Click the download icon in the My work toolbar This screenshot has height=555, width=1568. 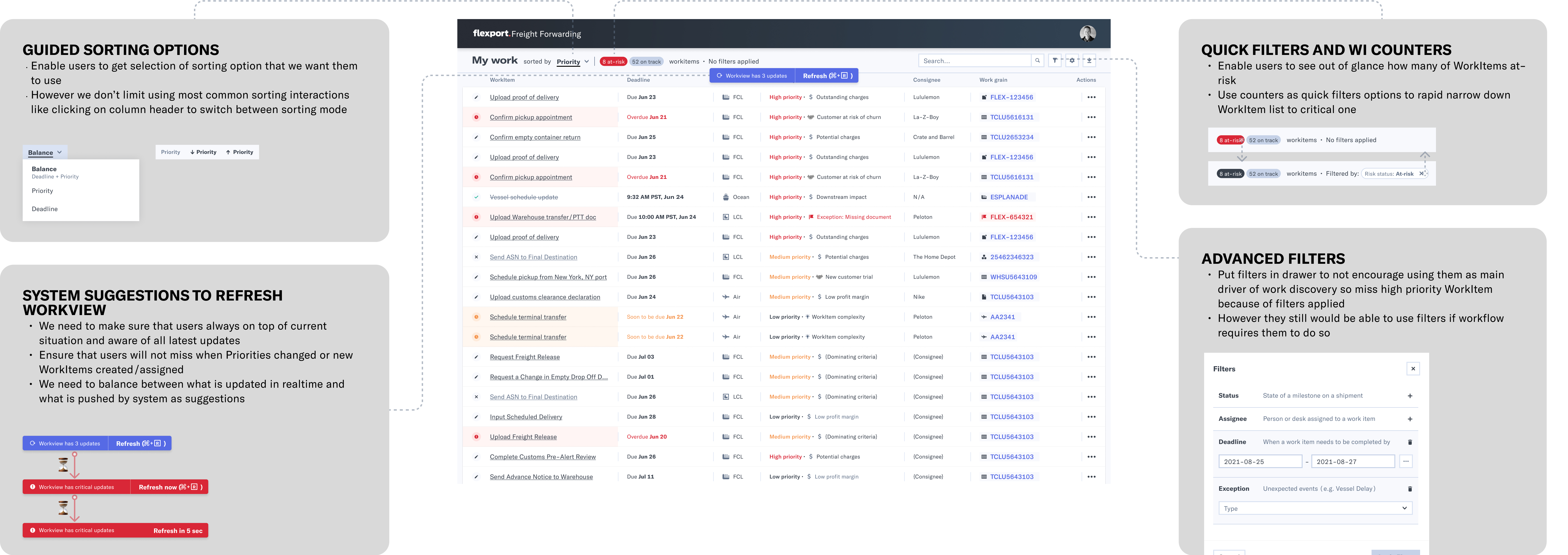pos(1089,60)
